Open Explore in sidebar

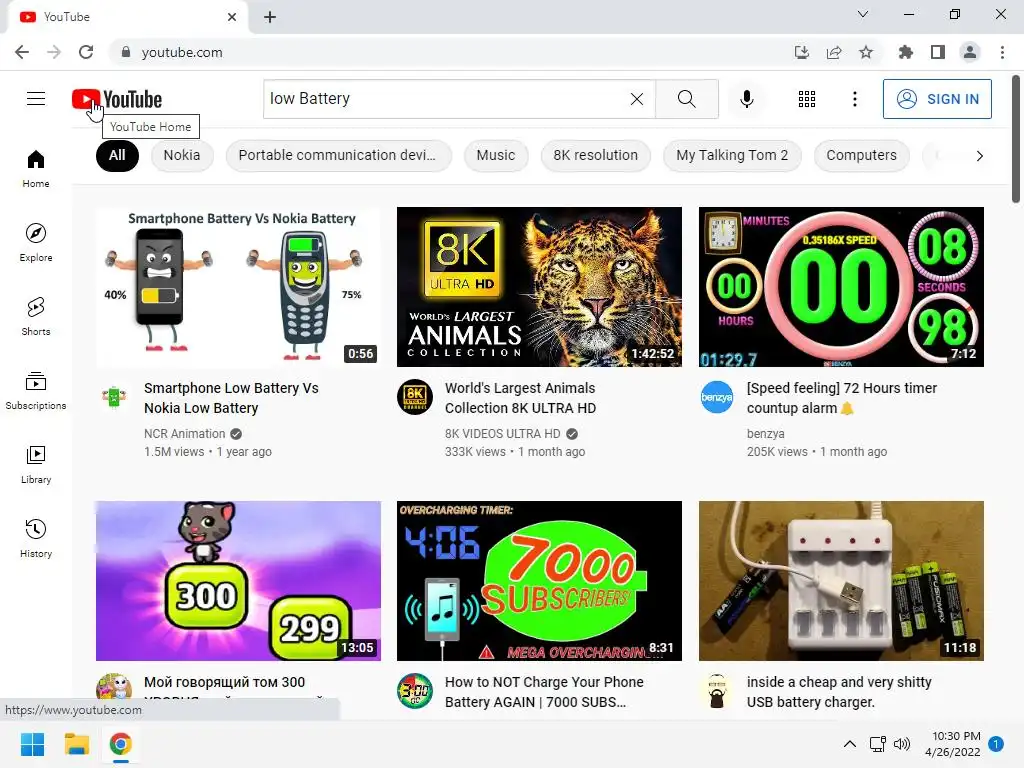pos(36,242)
